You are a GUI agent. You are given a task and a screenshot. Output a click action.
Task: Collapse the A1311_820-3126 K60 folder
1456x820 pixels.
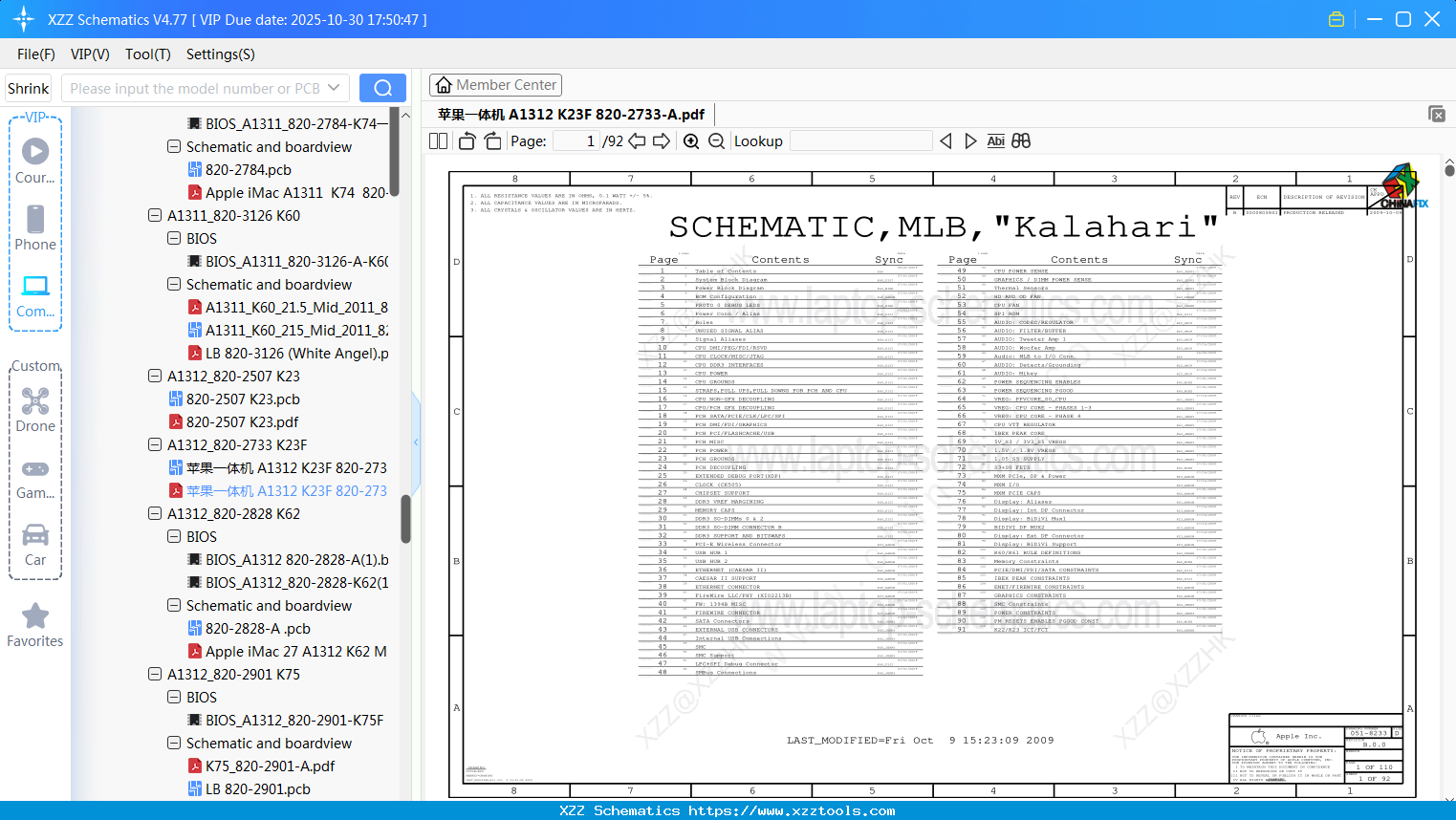tap(155, 216)
